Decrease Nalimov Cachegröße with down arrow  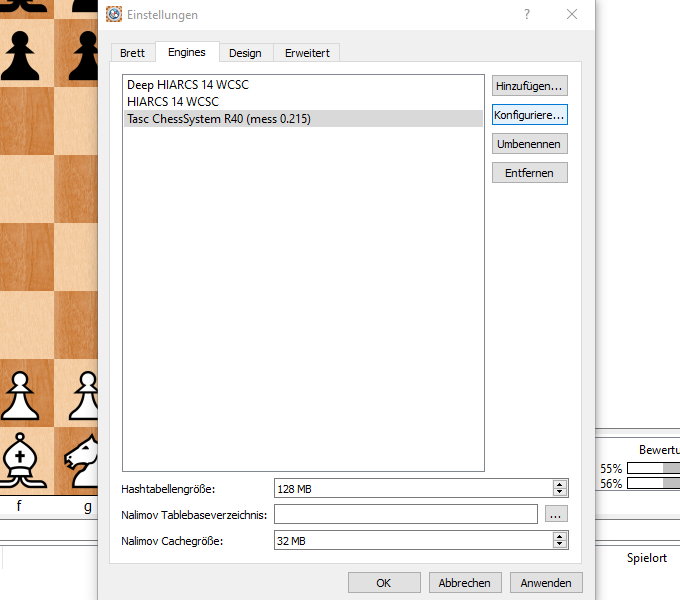[x=560, y=544]
